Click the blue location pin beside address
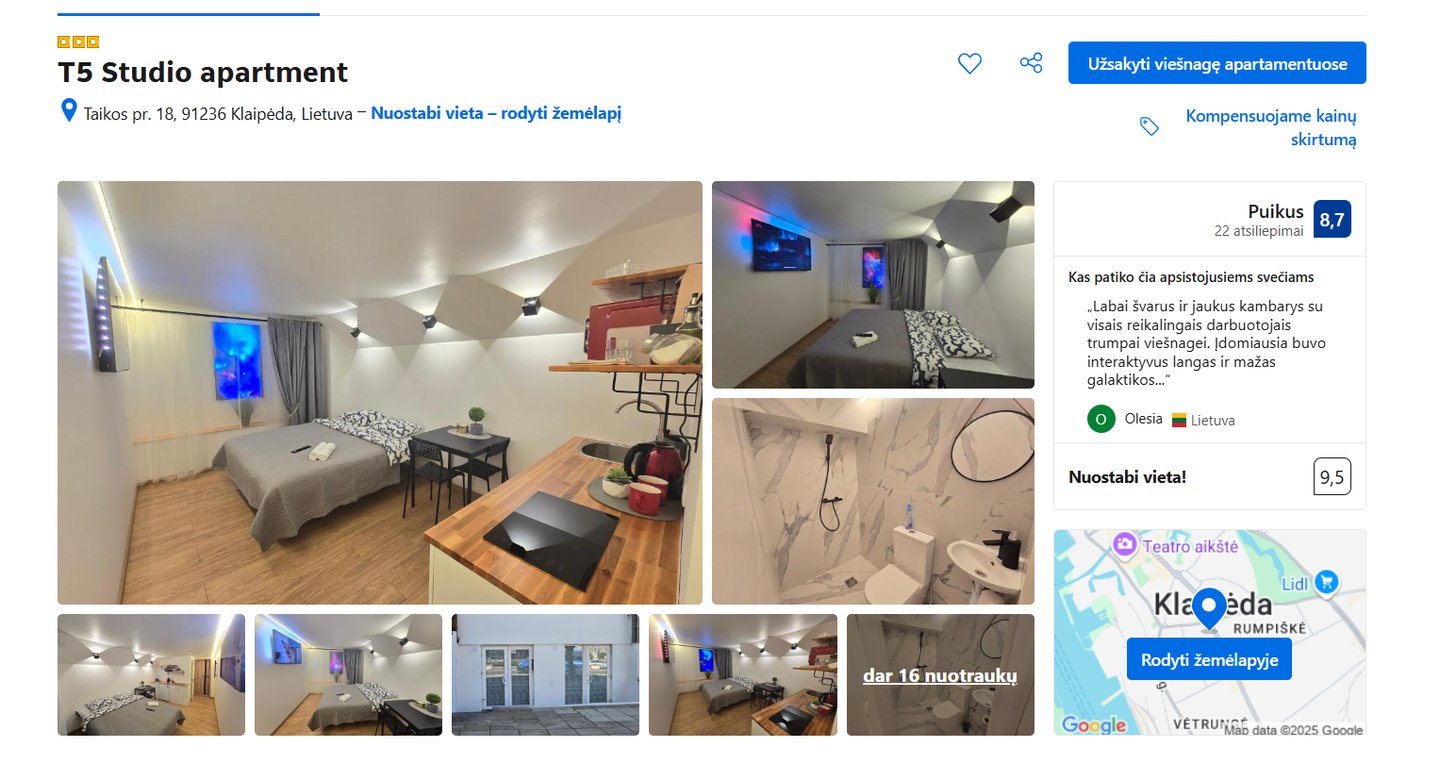This screenshot has height=764, width=1440. 69,110
